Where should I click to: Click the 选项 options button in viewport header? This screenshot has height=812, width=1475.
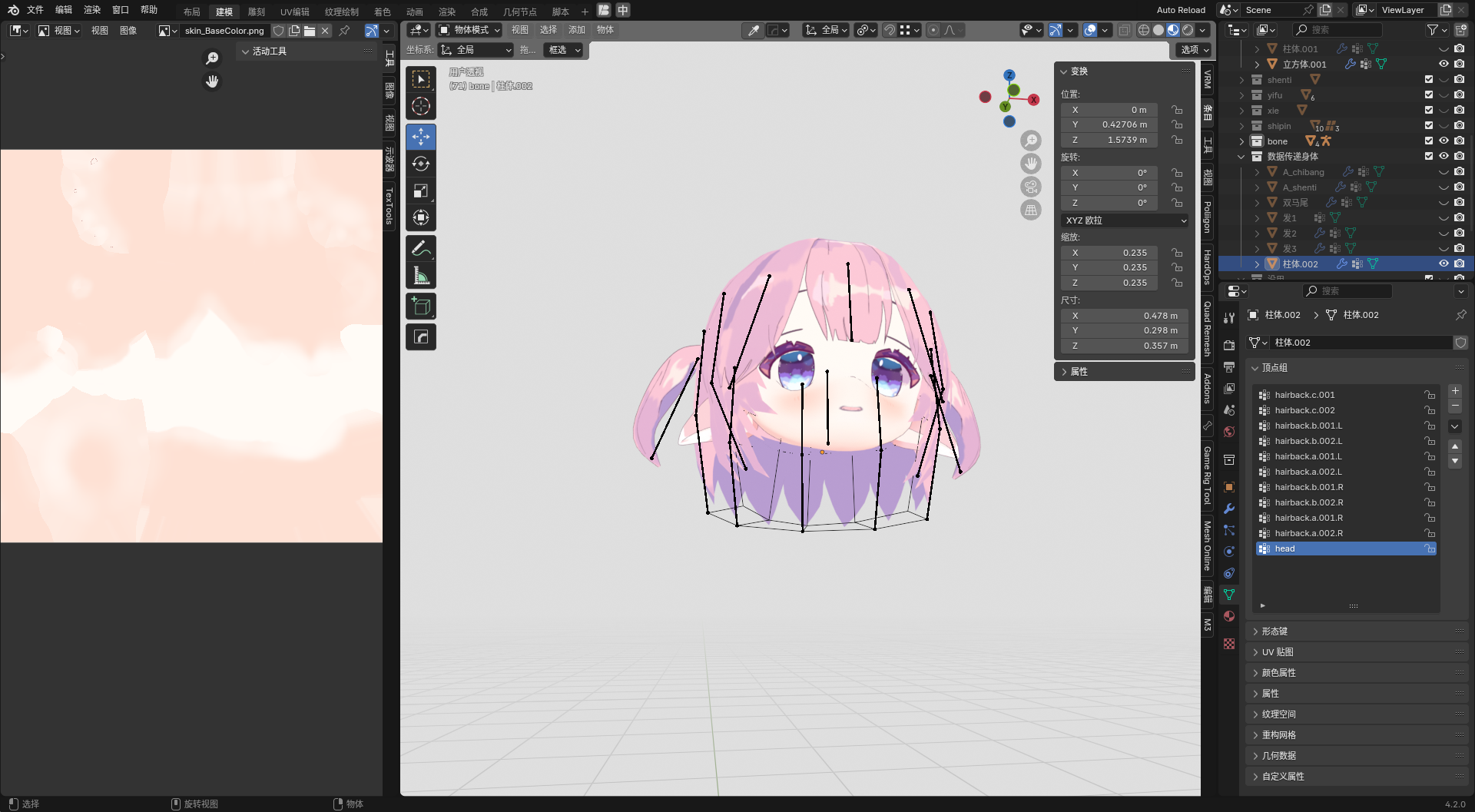click(1194, 49)
